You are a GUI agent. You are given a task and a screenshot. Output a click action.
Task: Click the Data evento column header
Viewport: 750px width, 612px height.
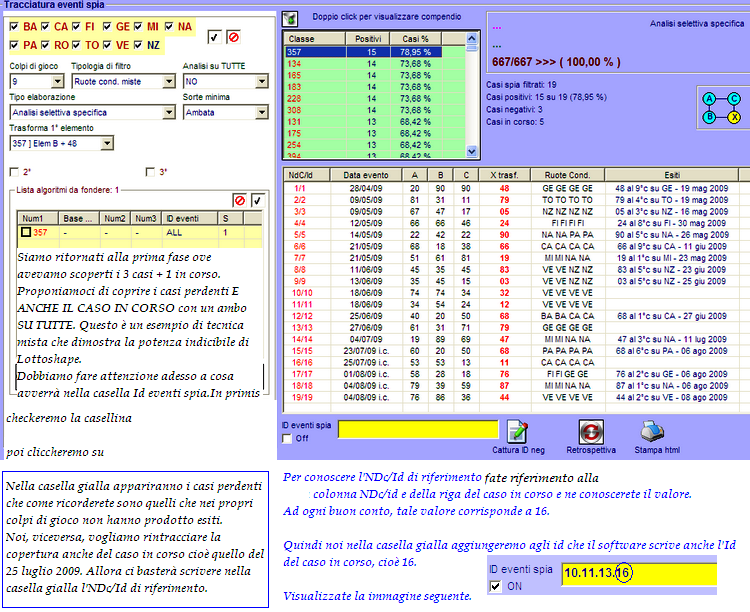[x=366, y=175]
